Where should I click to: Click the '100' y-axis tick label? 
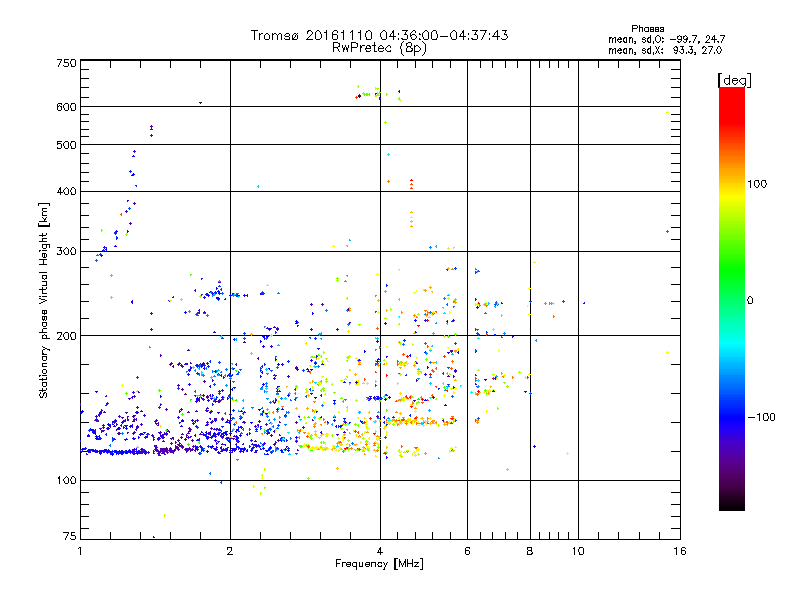pyautogui.click(x=67, y=481)
